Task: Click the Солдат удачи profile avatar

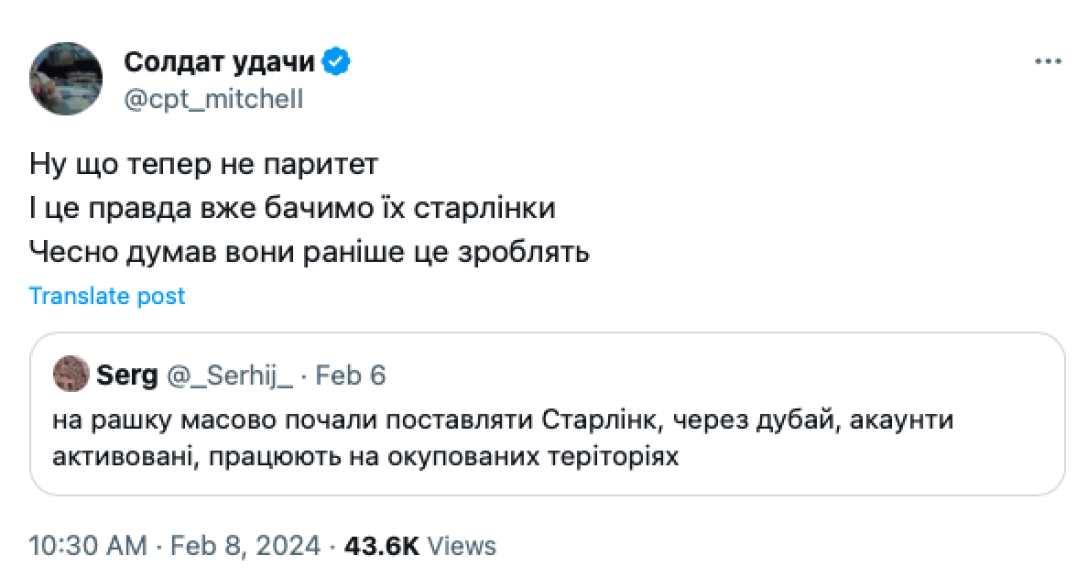Action: click(x=66, y=77)
